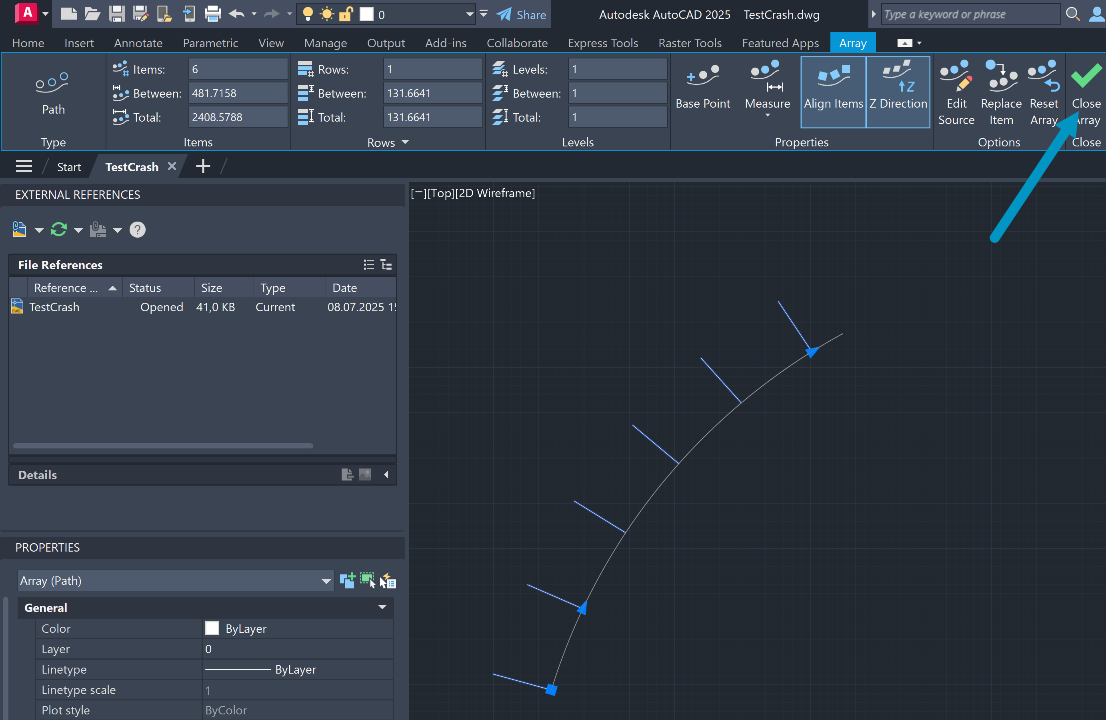Open the Rows panel dropdown
The width and height of the screenshot is (1106, 720).
click(404, 142)
